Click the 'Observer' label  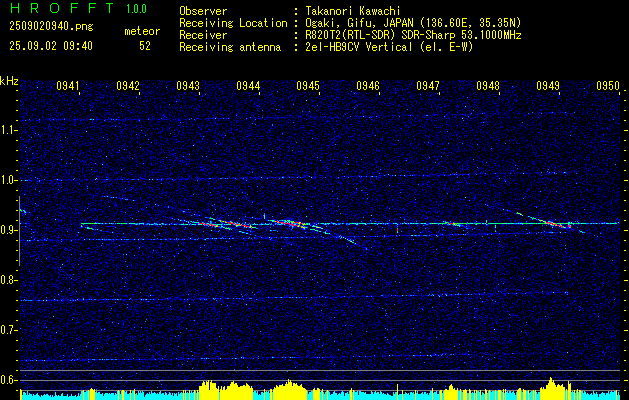pos(203,11)
